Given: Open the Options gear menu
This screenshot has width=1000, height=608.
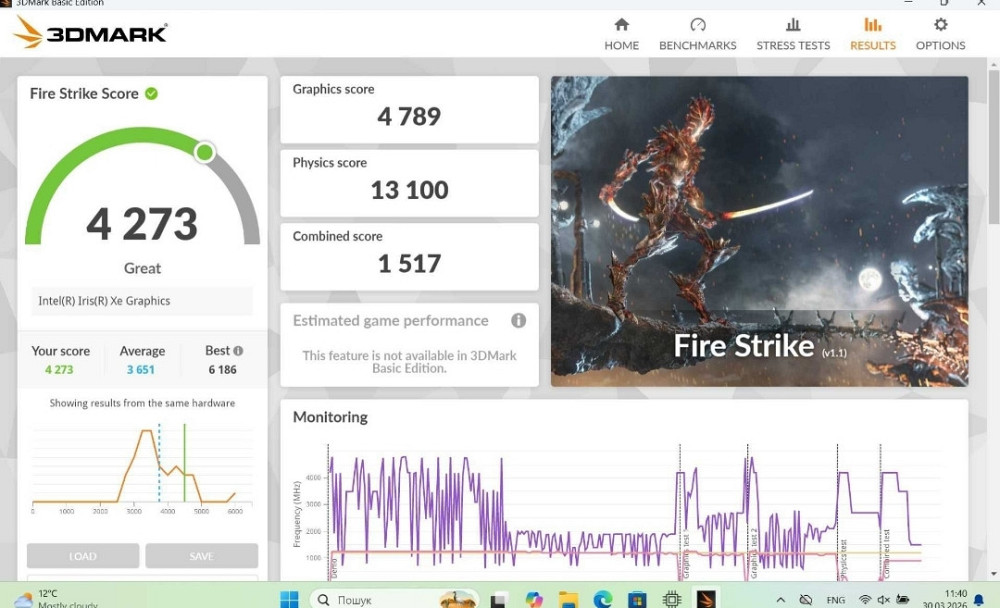Looking at the screenshot, I should click(x=940, y=34).
